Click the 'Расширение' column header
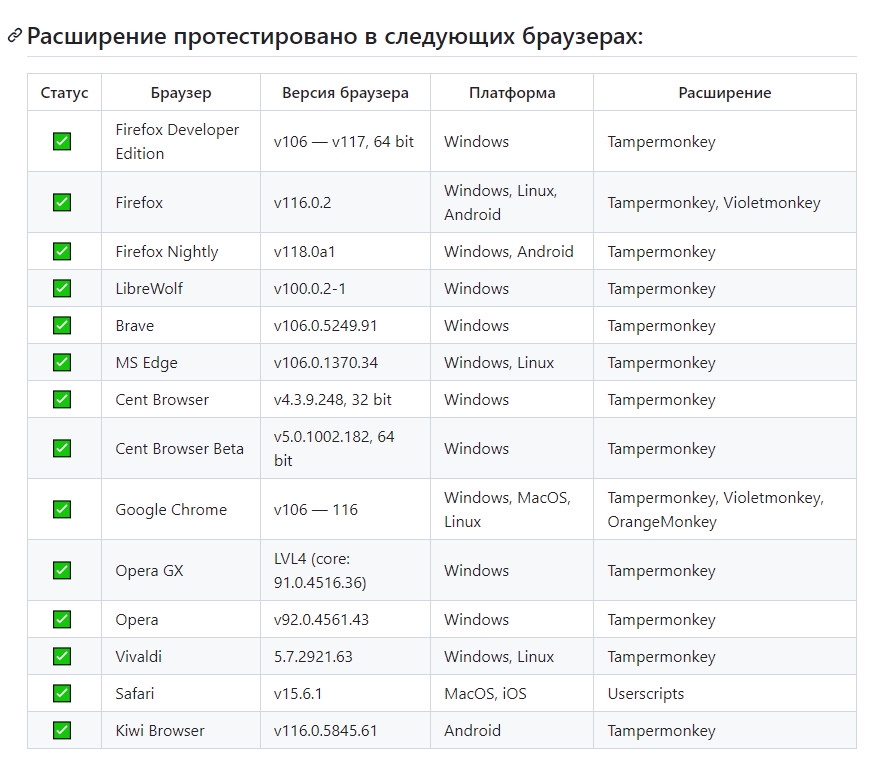Screen dimensions: 883x764 [x=725, y=92]
